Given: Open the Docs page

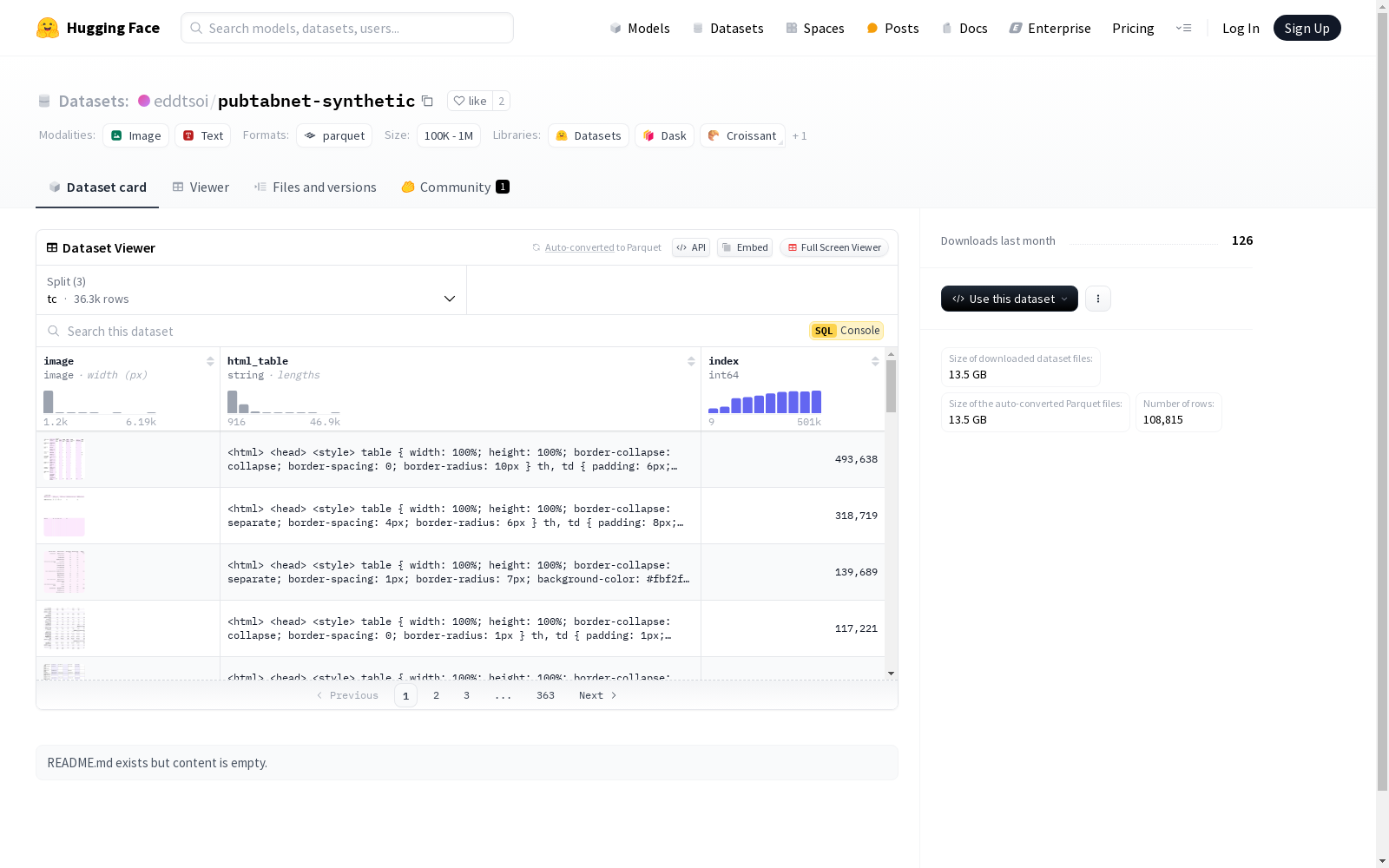Looking at the screenshot, I should tap(964, 28).
